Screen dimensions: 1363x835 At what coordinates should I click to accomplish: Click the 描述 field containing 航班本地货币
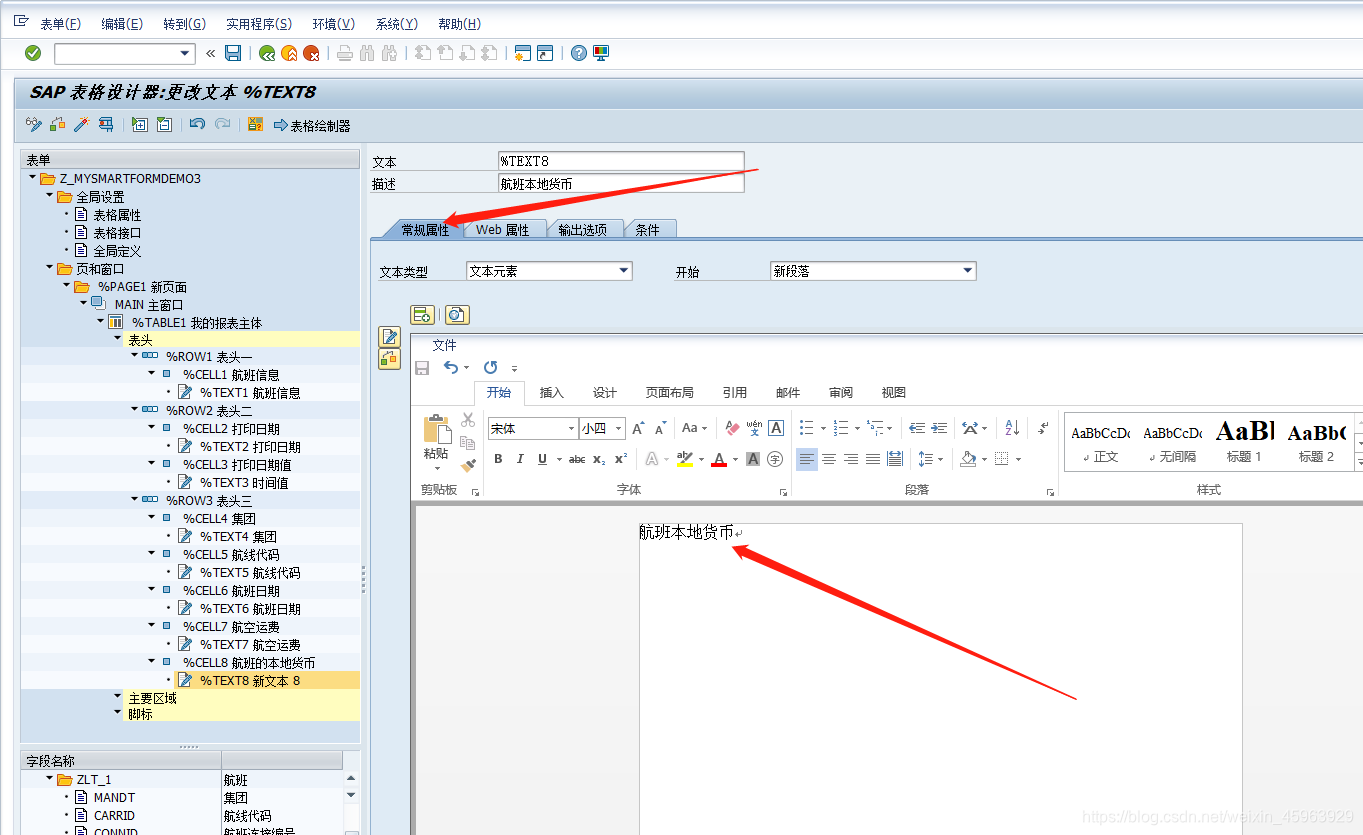pyautogui.click(x=621, y=183)
